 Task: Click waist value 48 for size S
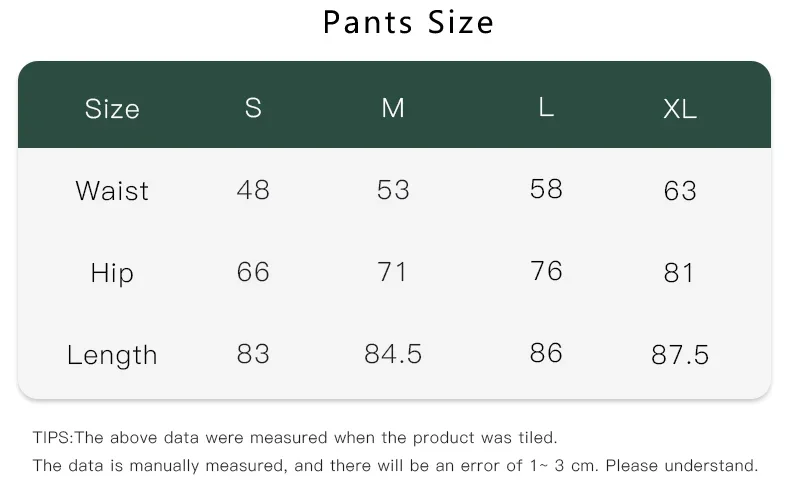click(253, 190)
